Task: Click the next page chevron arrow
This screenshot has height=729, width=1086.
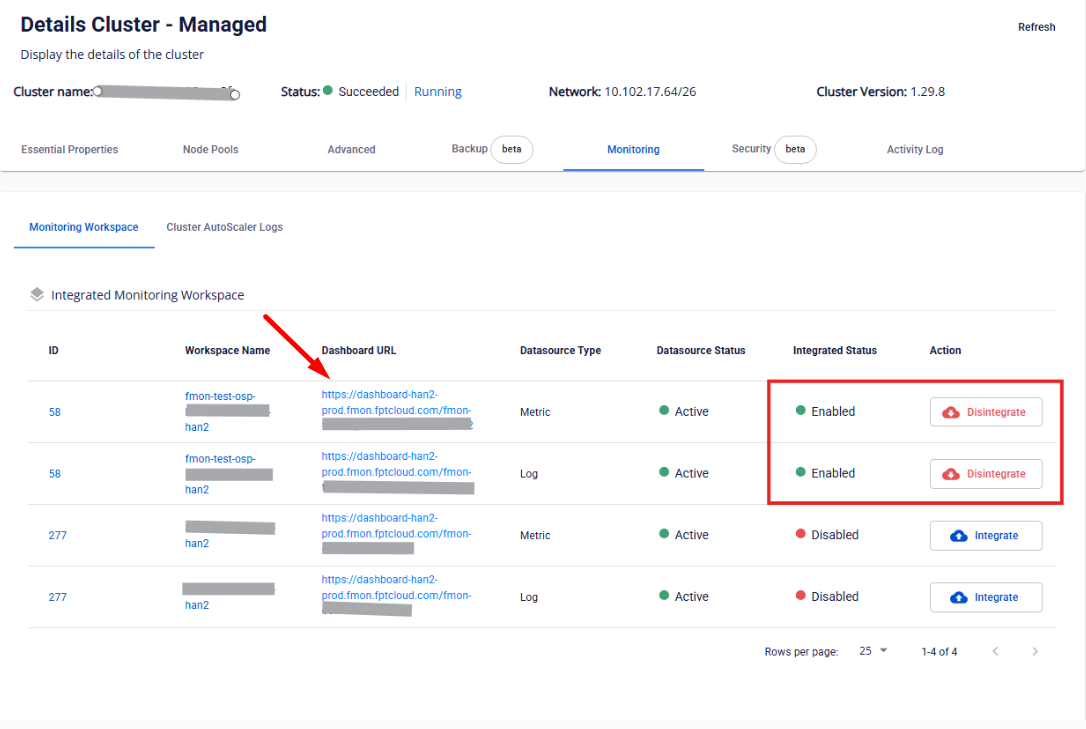Action: tap(1035, 651)
